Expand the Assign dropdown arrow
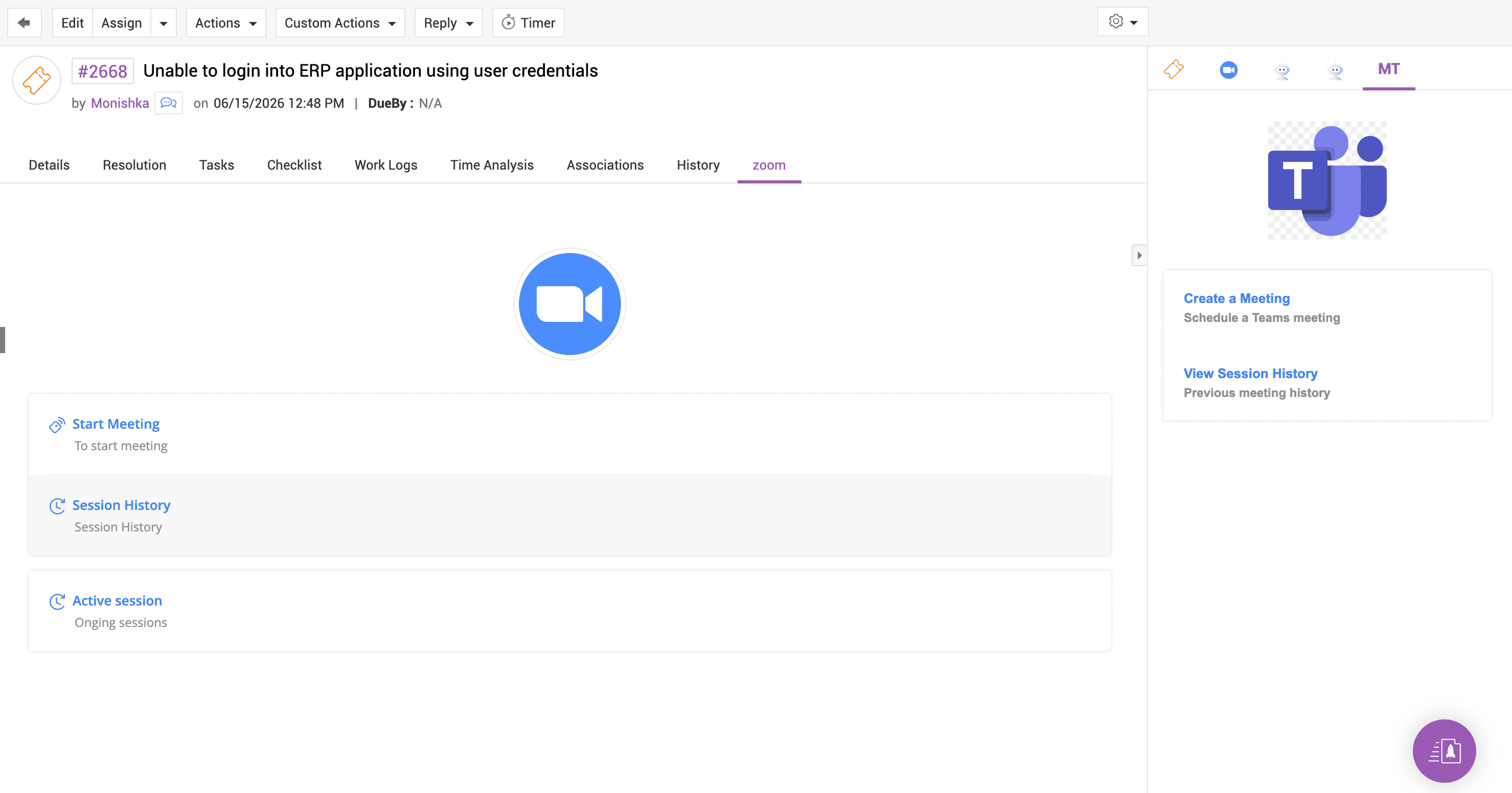 coord(164,23)
